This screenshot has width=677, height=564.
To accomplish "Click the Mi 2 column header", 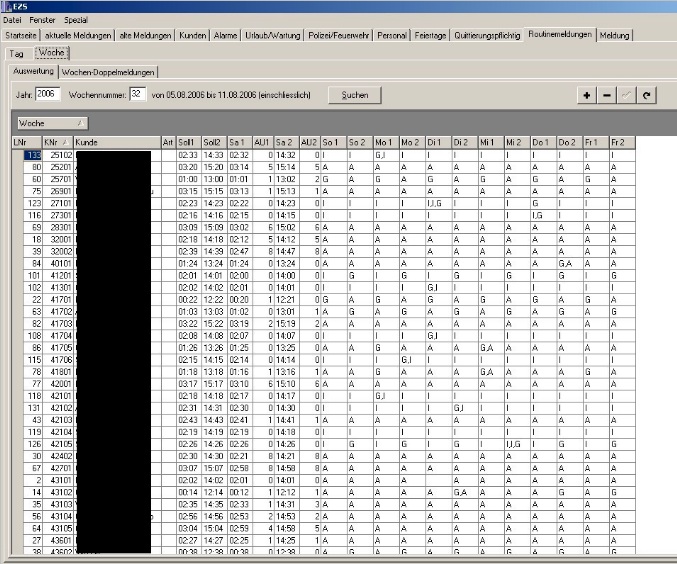I will (x=517, y=143).
